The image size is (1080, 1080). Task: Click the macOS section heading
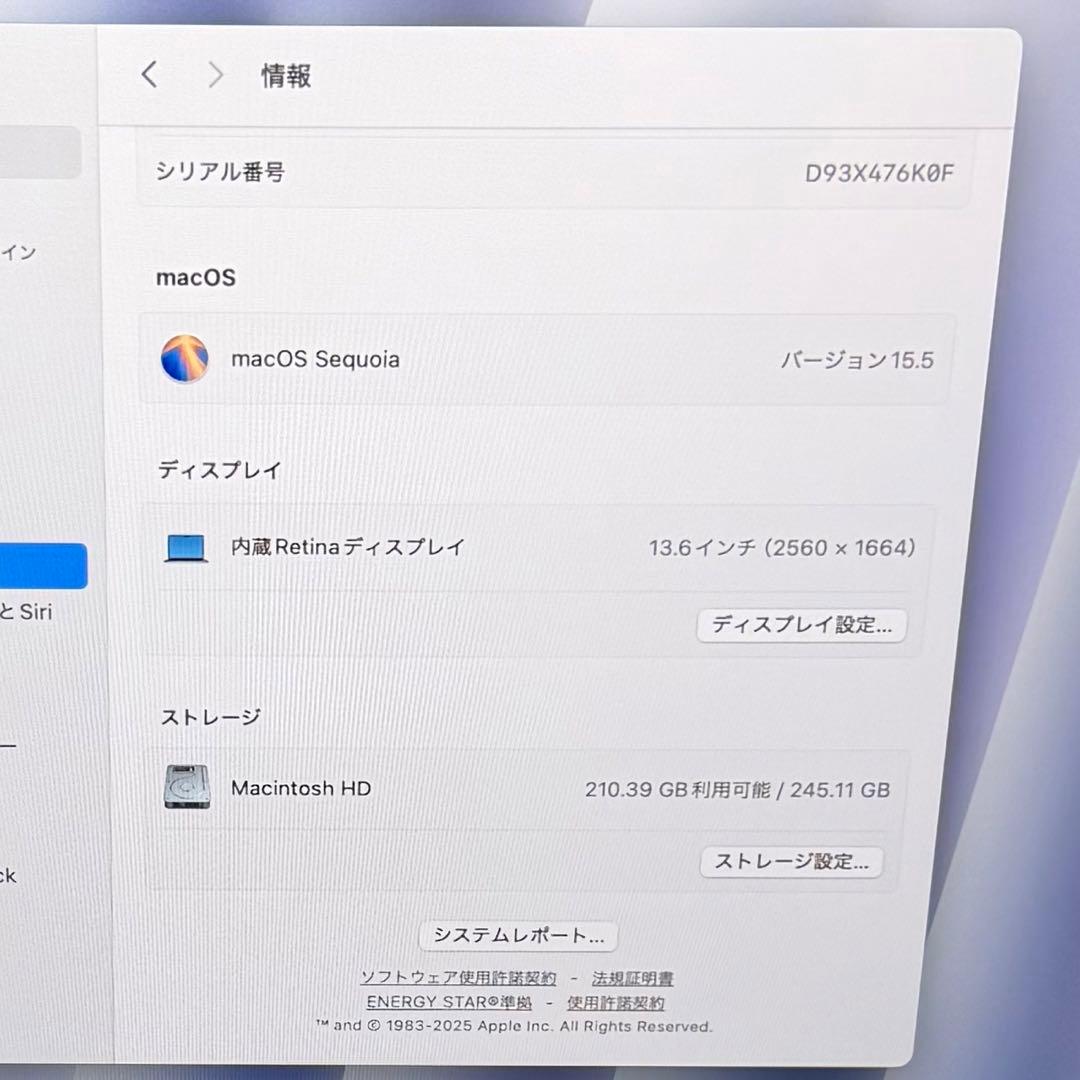[x=196, y=277]
